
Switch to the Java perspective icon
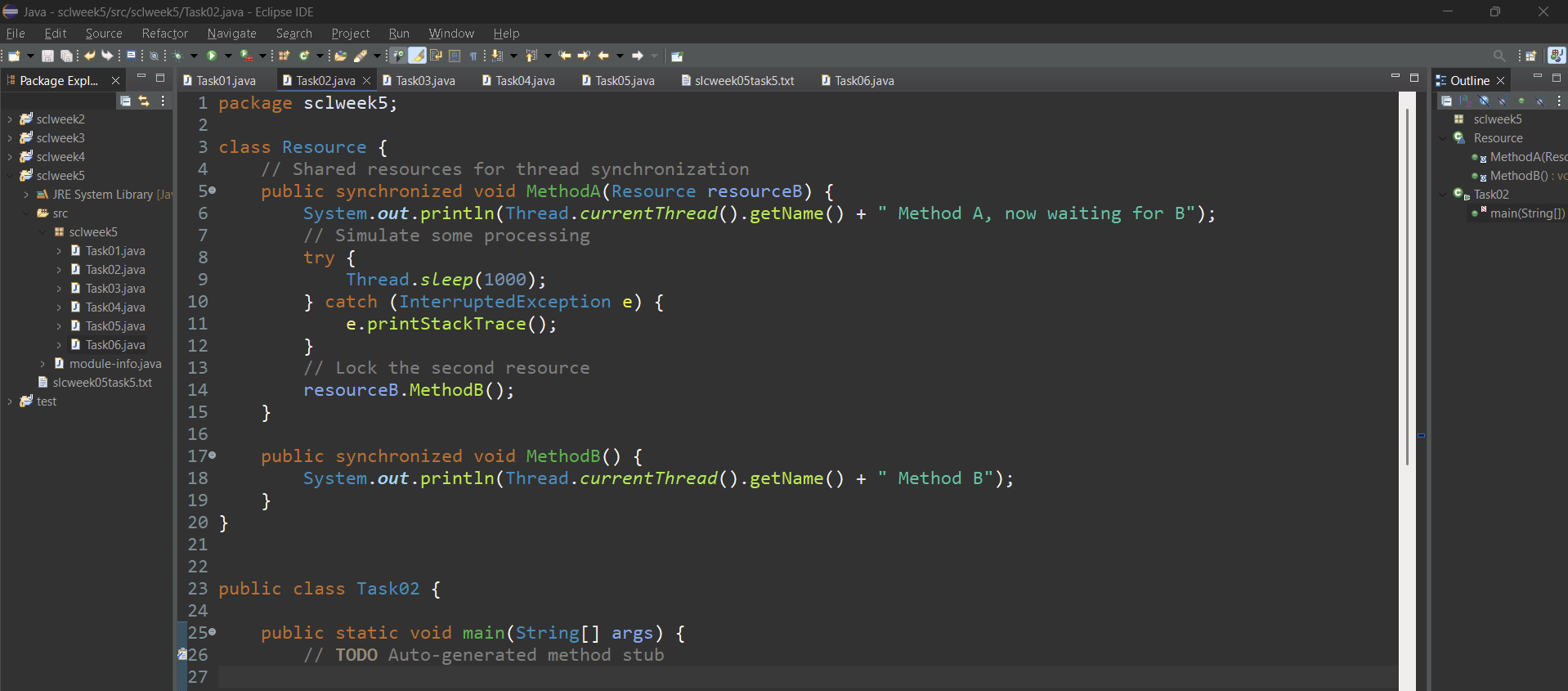tap(1557, 56)
